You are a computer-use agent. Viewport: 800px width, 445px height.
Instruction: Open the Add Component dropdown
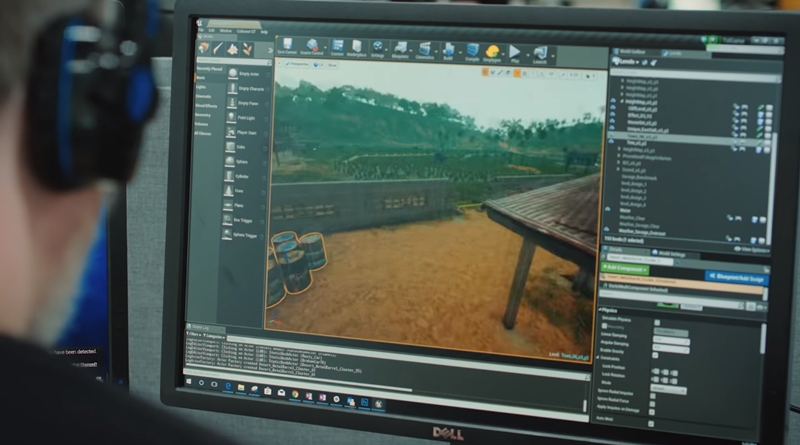(x=624, y=268)
